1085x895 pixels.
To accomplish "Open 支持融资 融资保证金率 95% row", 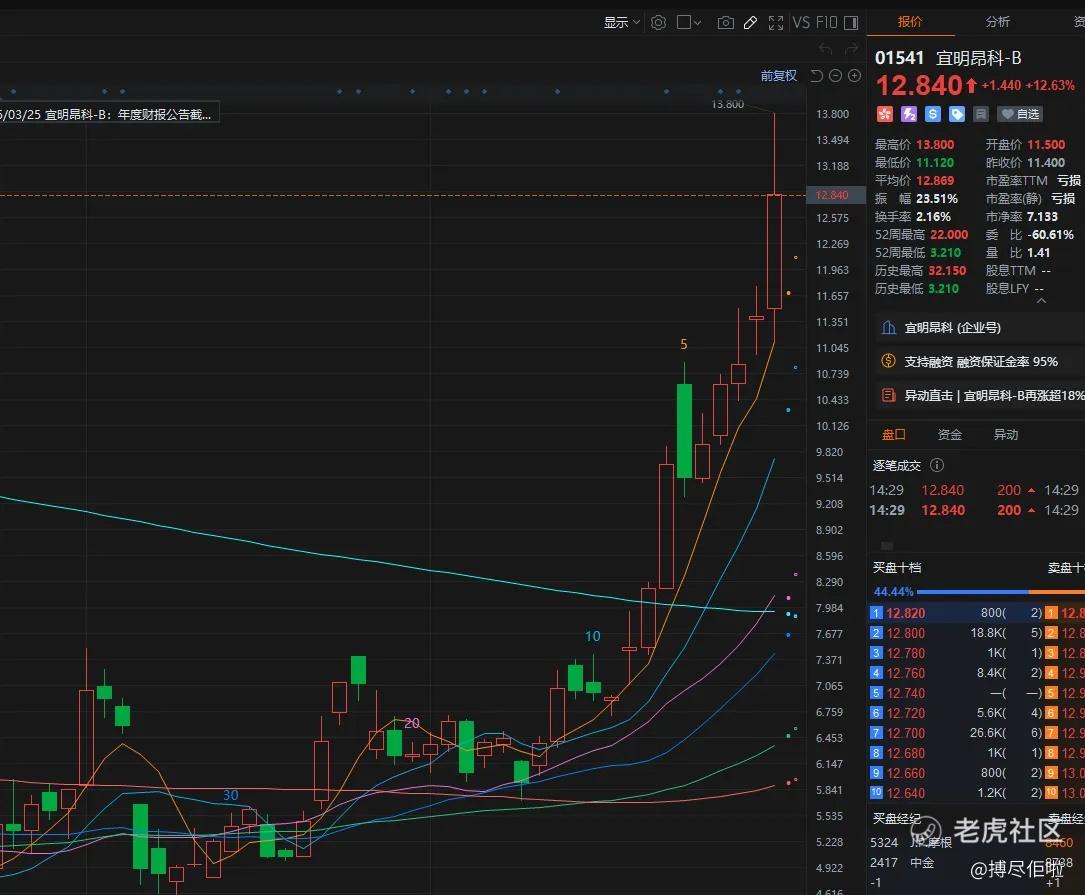I will click(981, 361).
